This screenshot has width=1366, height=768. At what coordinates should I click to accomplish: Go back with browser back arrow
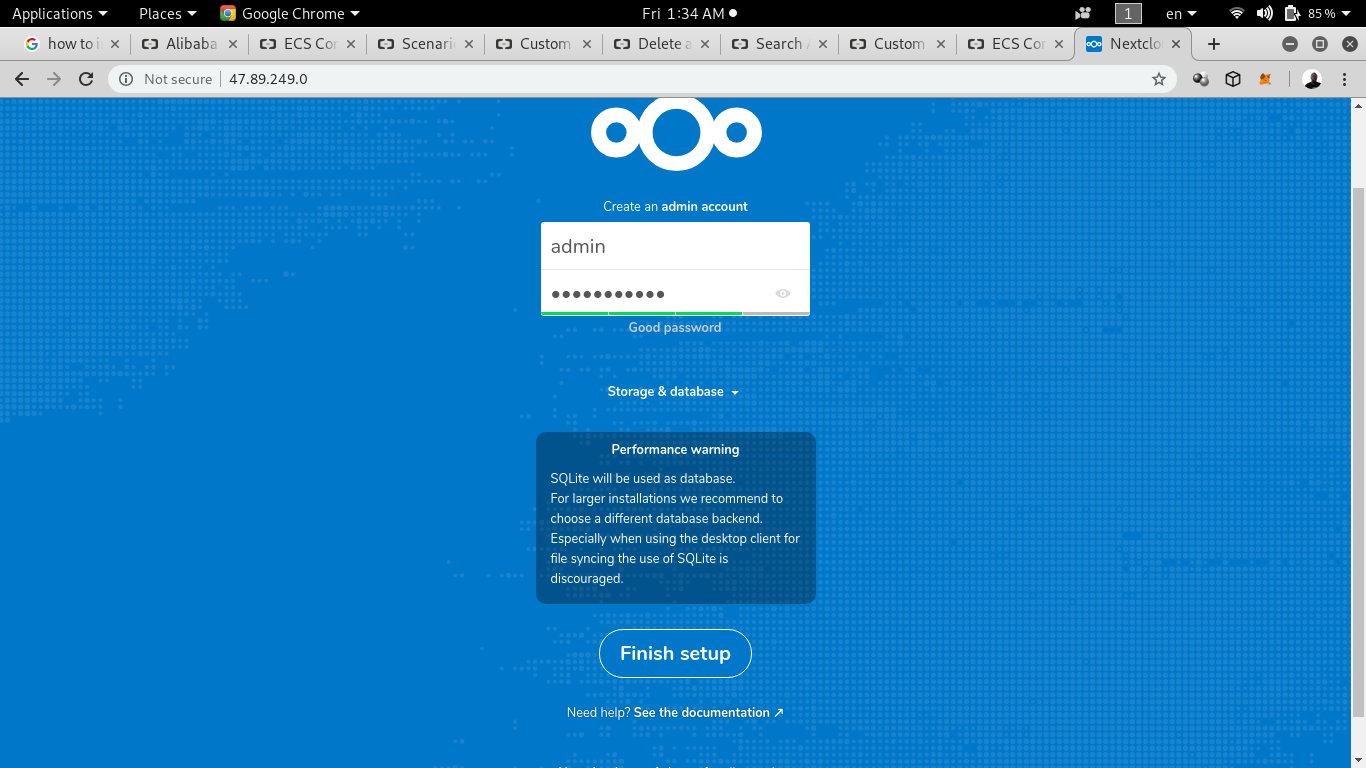22,79
